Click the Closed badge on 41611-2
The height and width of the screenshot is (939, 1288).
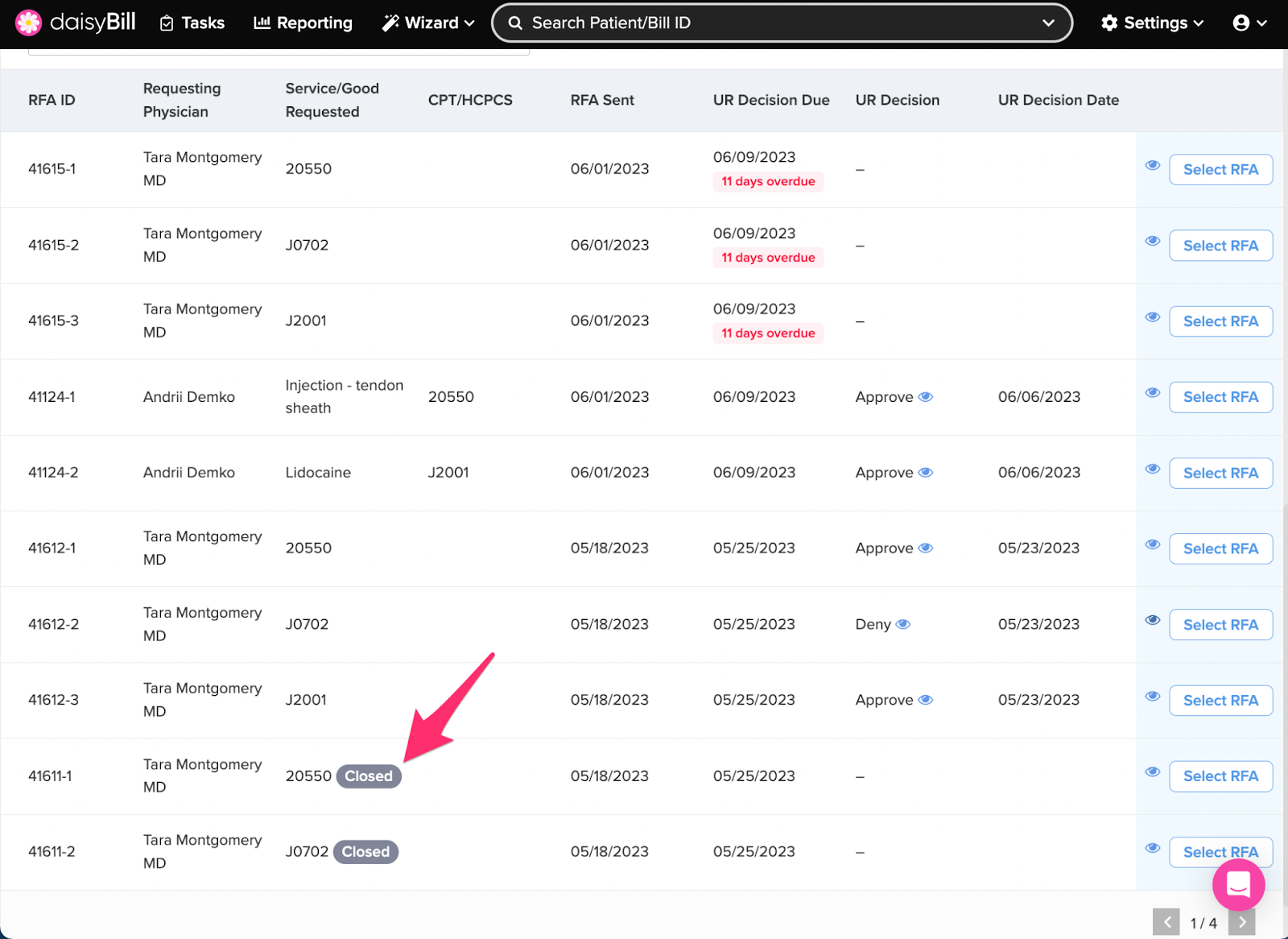pyautogui.click(x=365, y=852)
